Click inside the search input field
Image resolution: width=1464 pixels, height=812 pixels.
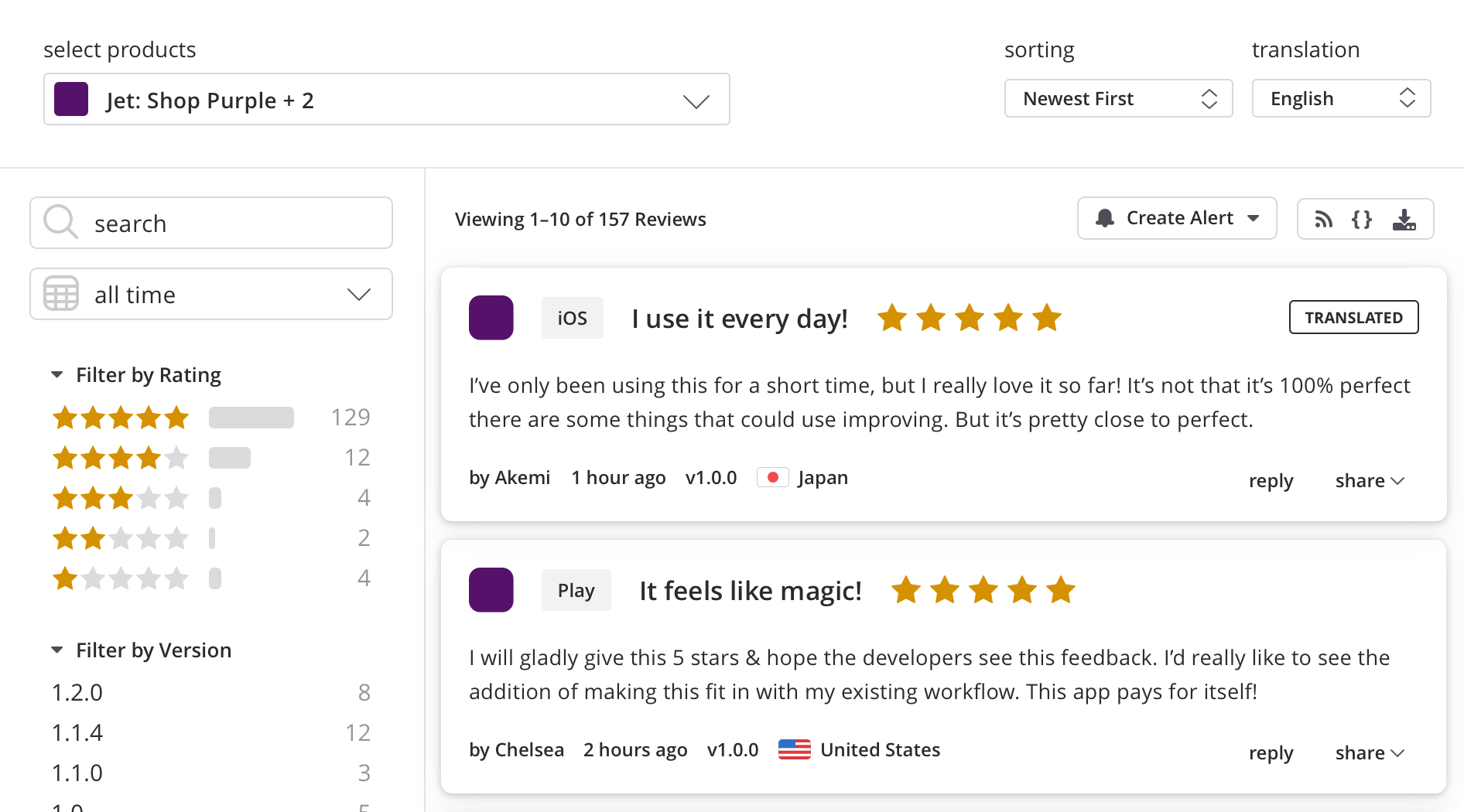(193, 223)
